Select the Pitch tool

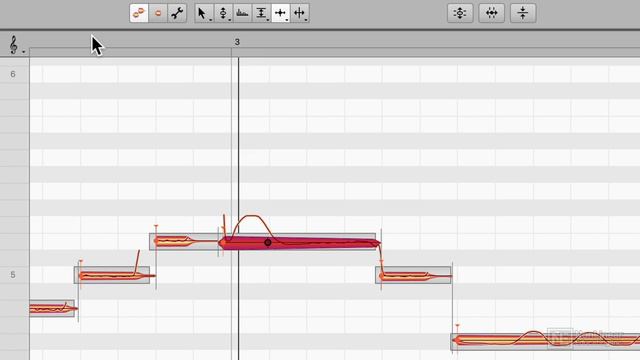(223, 13)
